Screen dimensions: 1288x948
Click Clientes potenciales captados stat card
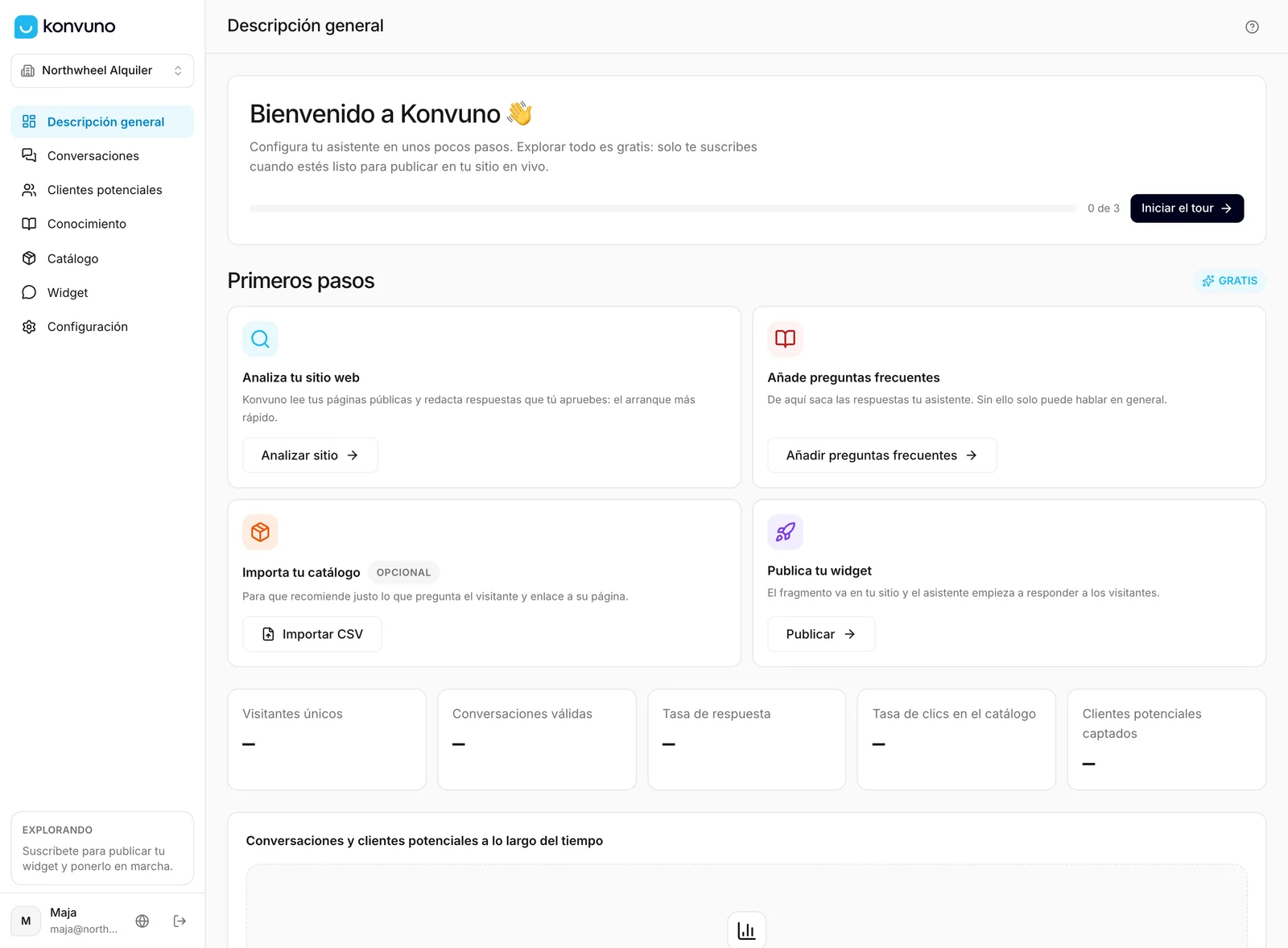click(x=1166, y=740)
